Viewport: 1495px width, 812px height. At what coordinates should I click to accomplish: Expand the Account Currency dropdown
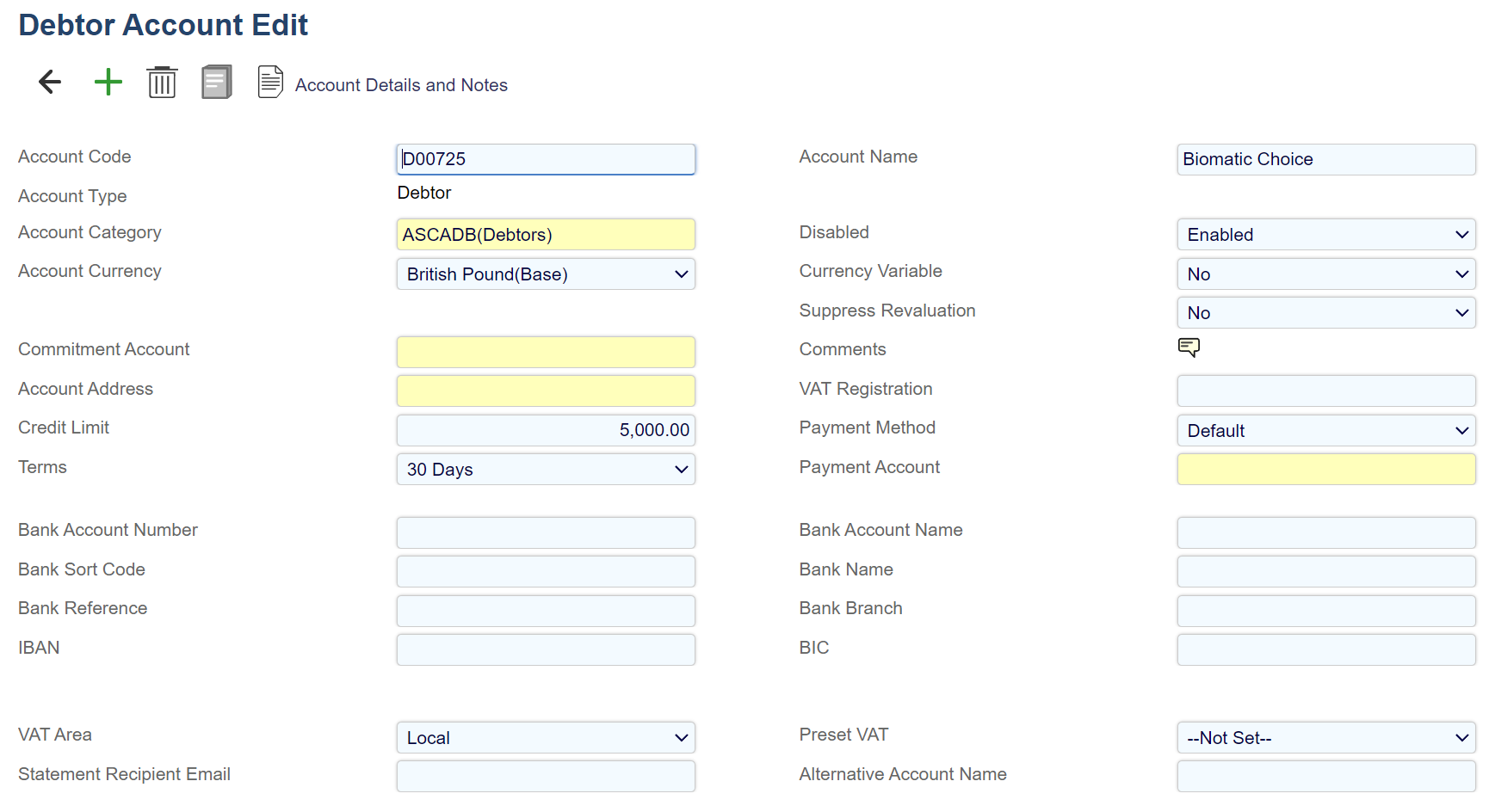546,274
